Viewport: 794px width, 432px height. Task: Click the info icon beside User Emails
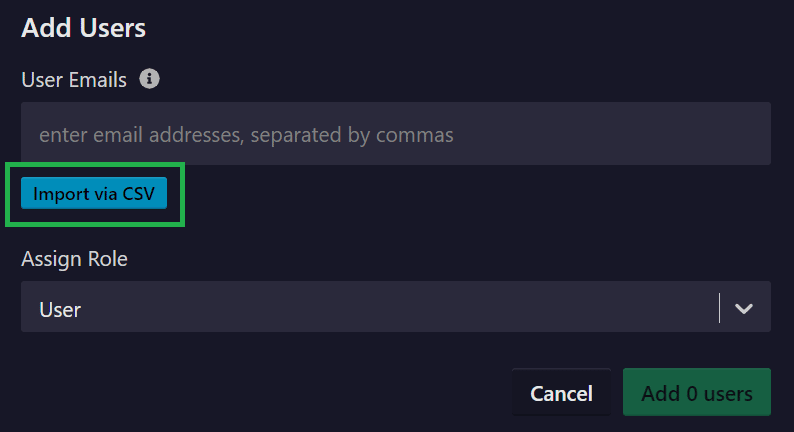pyautogui.click(x=150, y=79)
